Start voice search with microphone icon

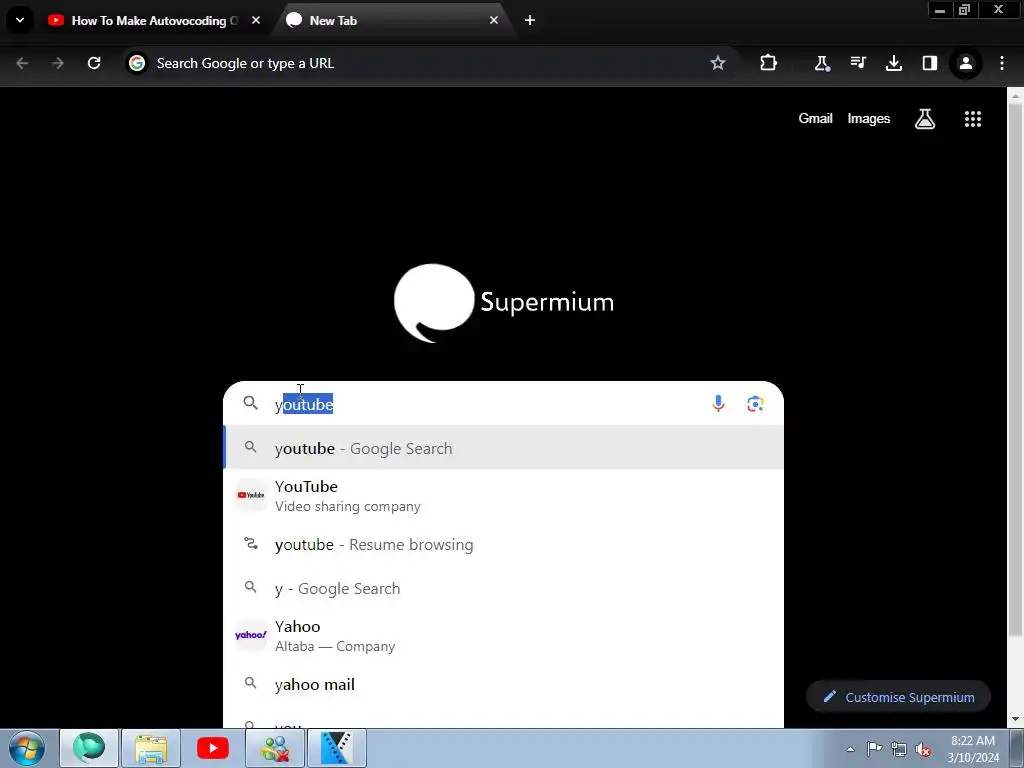(718, 404)
